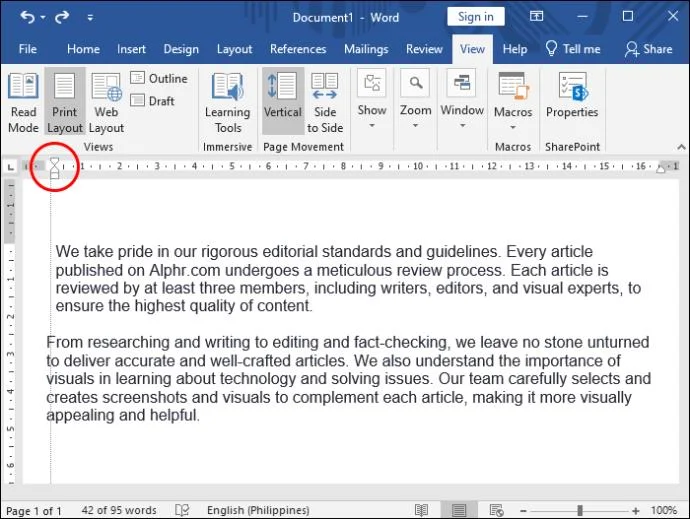This screenshot has height=519, width=690.
Task: Click the Undo arrow in title bar
Action: click(x=27, y=17)
